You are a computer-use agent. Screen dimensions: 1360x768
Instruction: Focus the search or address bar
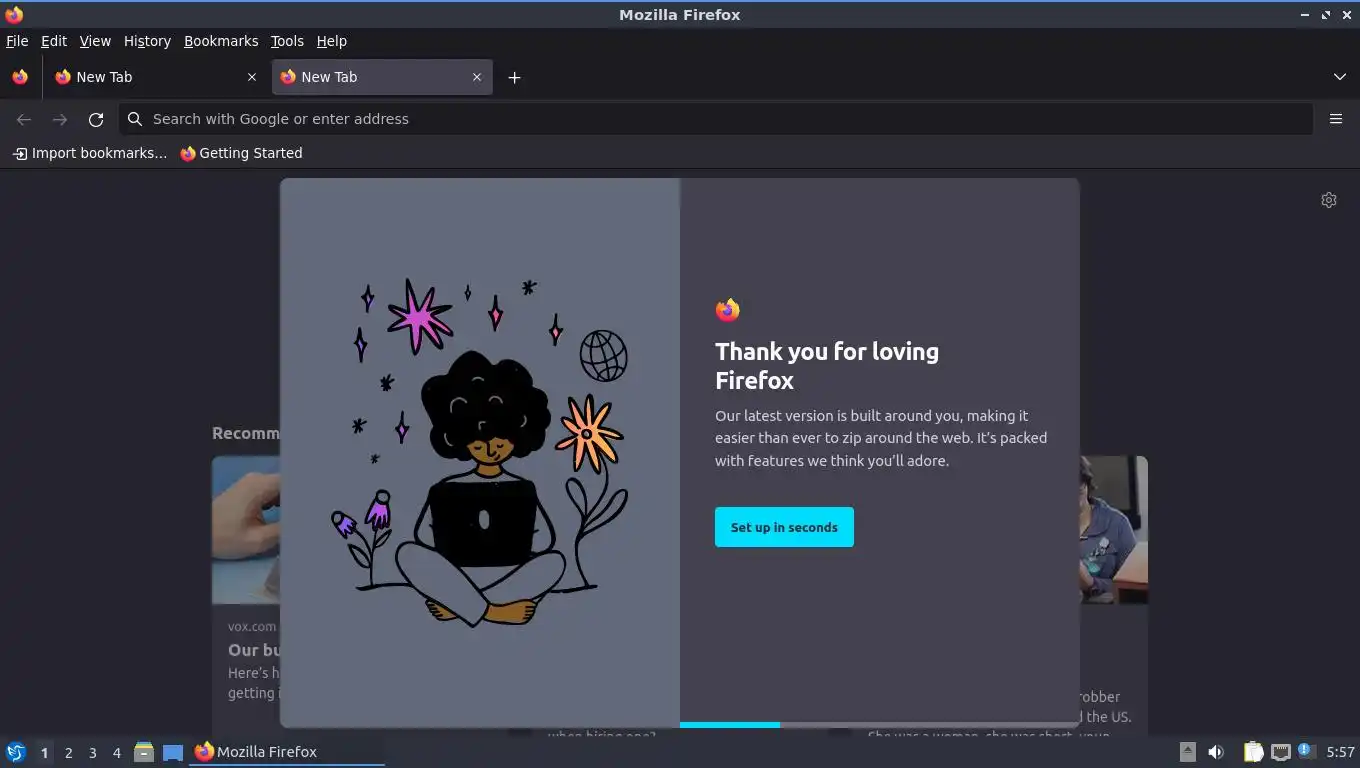715,119
